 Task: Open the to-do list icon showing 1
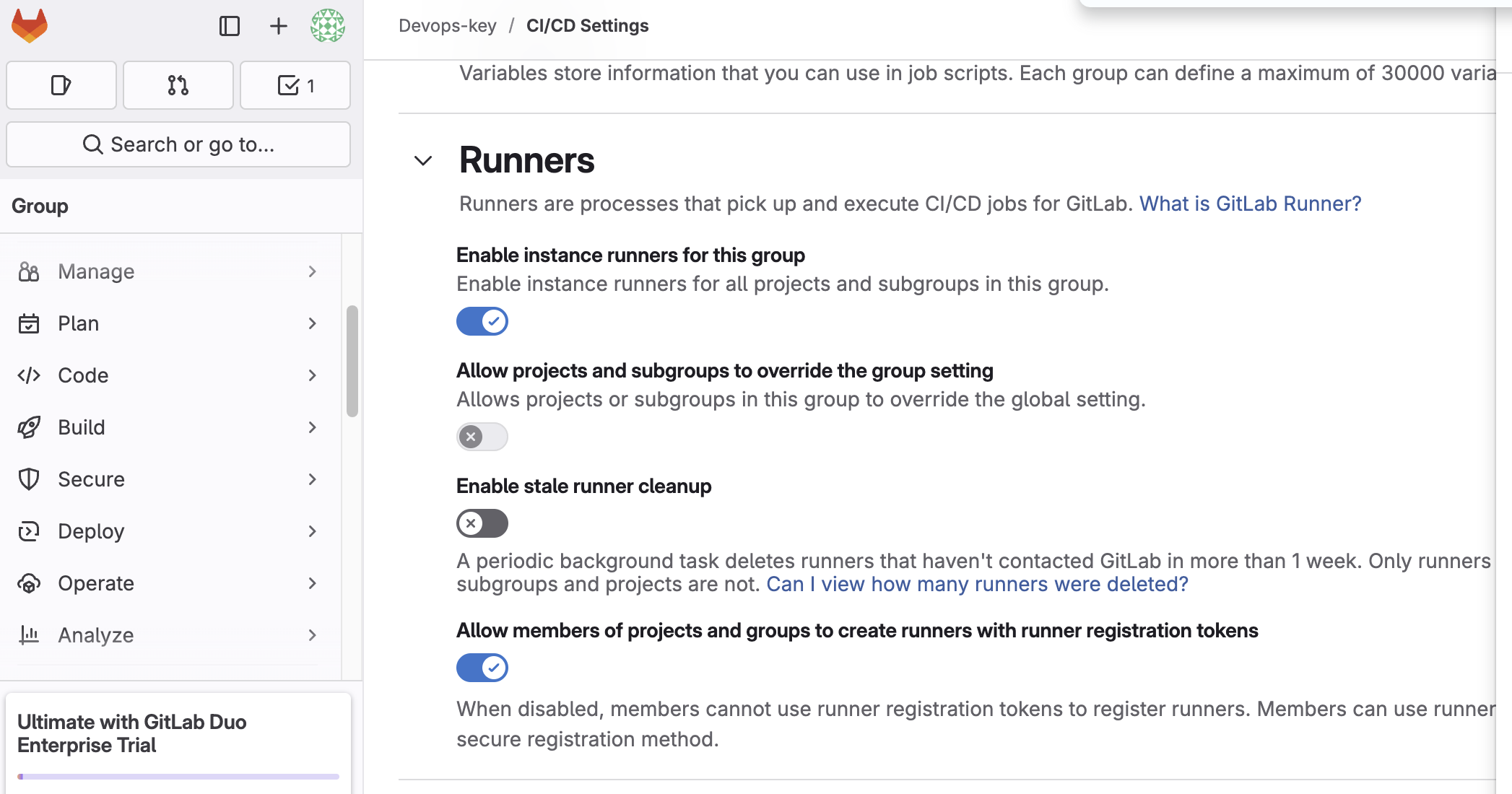pos(295,85)
